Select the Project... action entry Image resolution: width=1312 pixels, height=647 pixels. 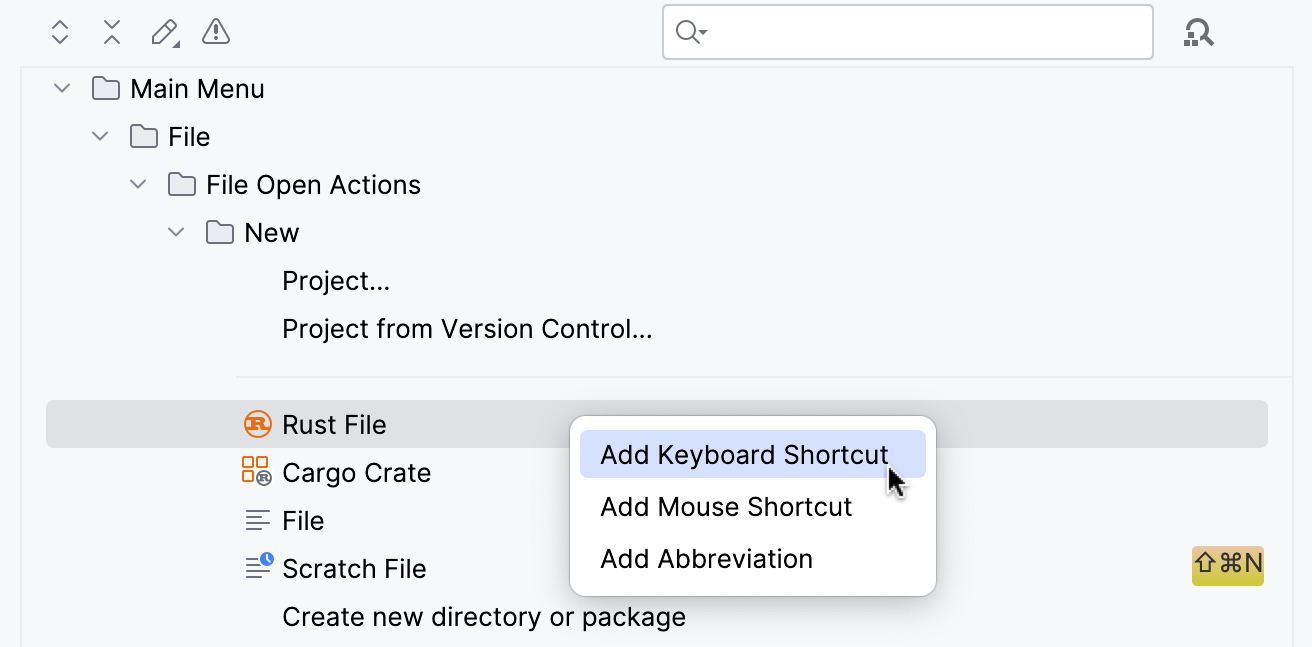[336, 281]
